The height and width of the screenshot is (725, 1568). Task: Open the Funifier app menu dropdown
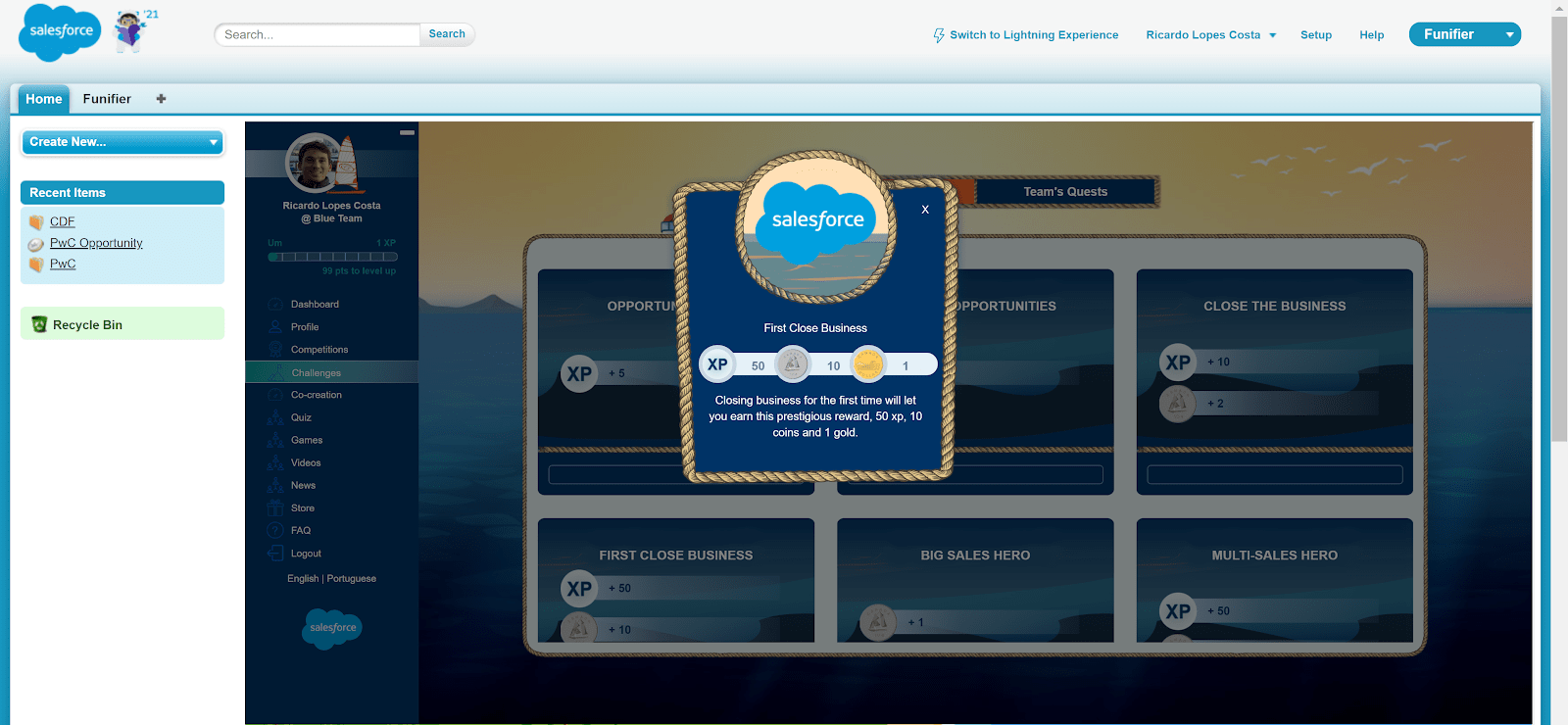coord(1509,35)
